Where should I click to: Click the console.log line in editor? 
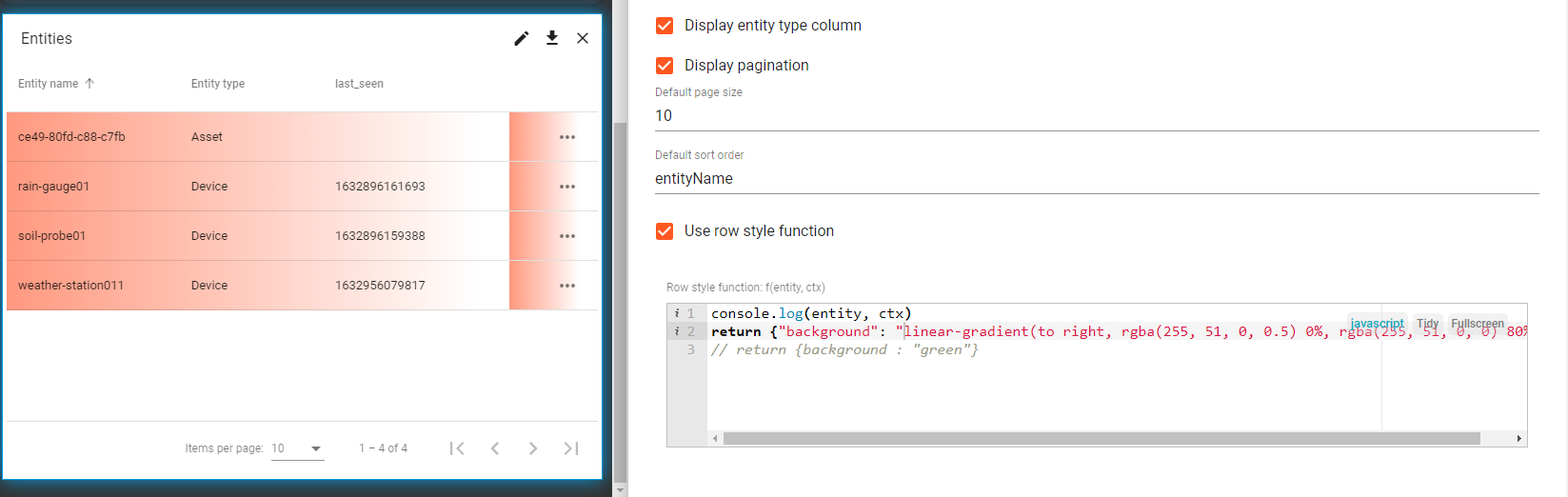click(x=811, y=313)
